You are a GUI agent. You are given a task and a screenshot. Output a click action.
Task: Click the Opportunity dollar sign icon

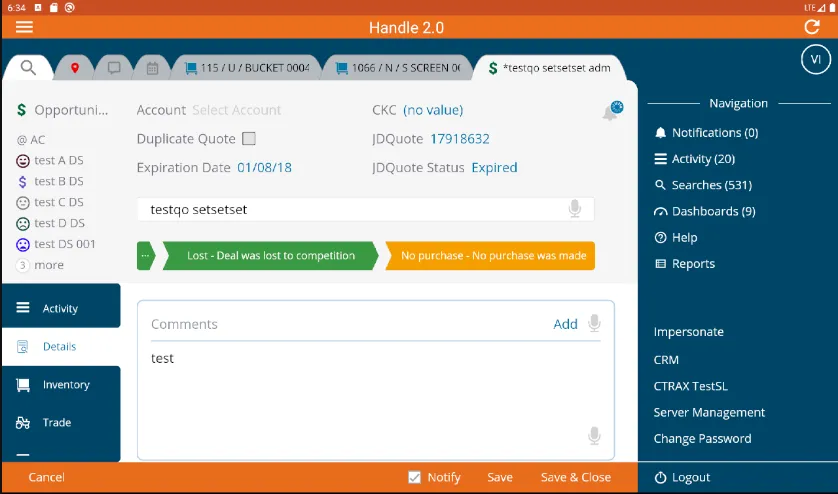(21, 110)
